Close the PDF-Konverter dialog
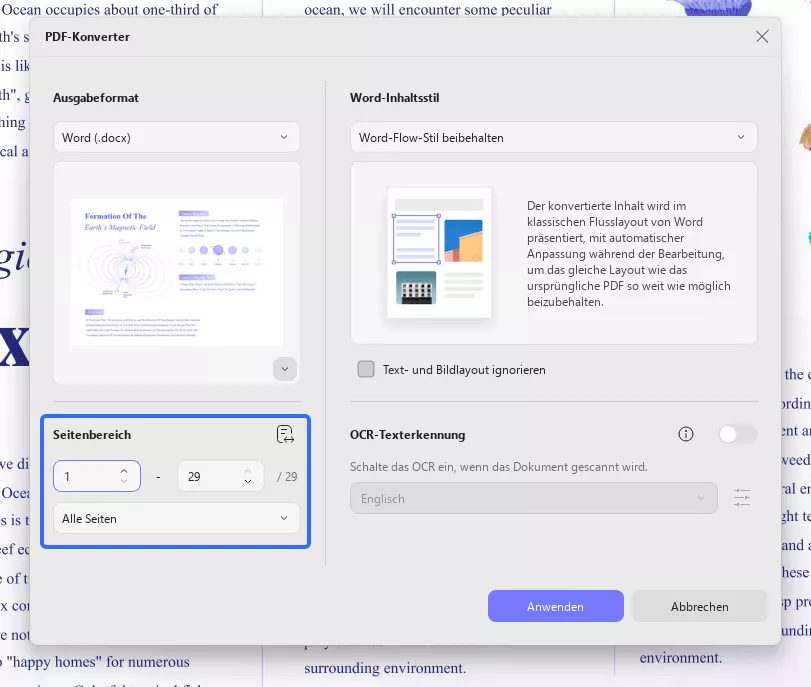Screen dimensions: 811x687 762,36
